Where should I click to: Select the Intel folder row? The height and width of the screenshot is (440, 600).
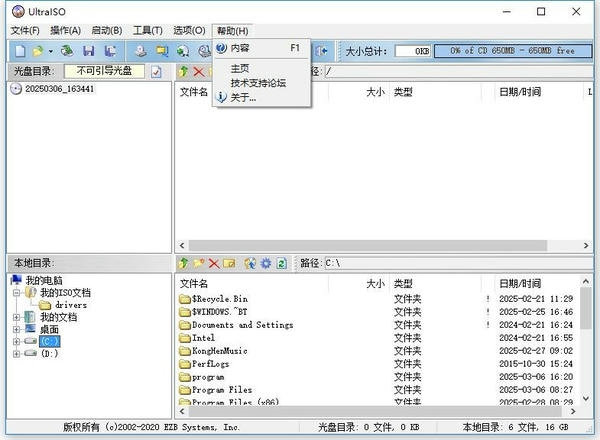coord(377,338)
